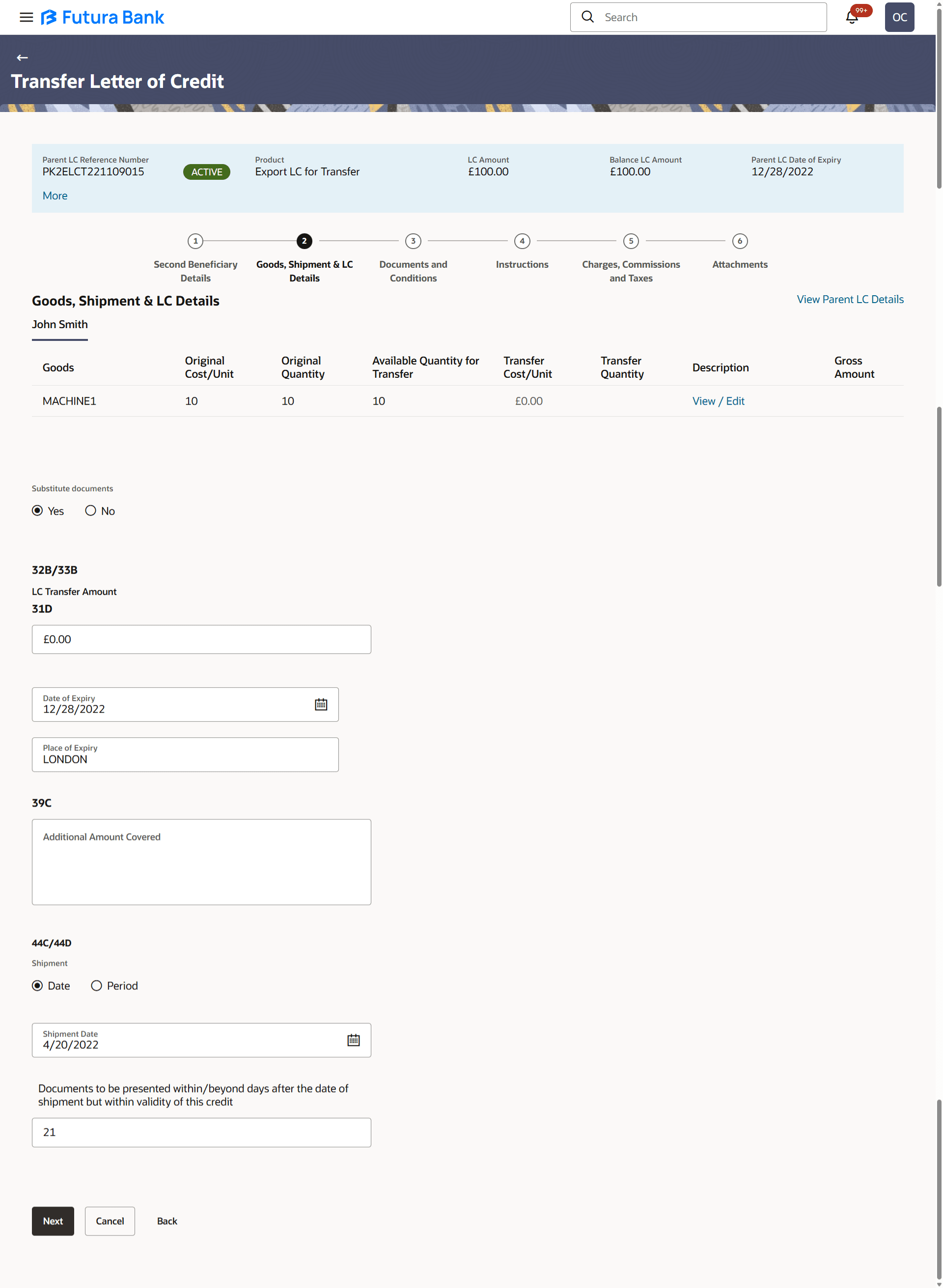943x1288 pixels.
Task: Expand More parent LC details
Action: coord(55,196)
